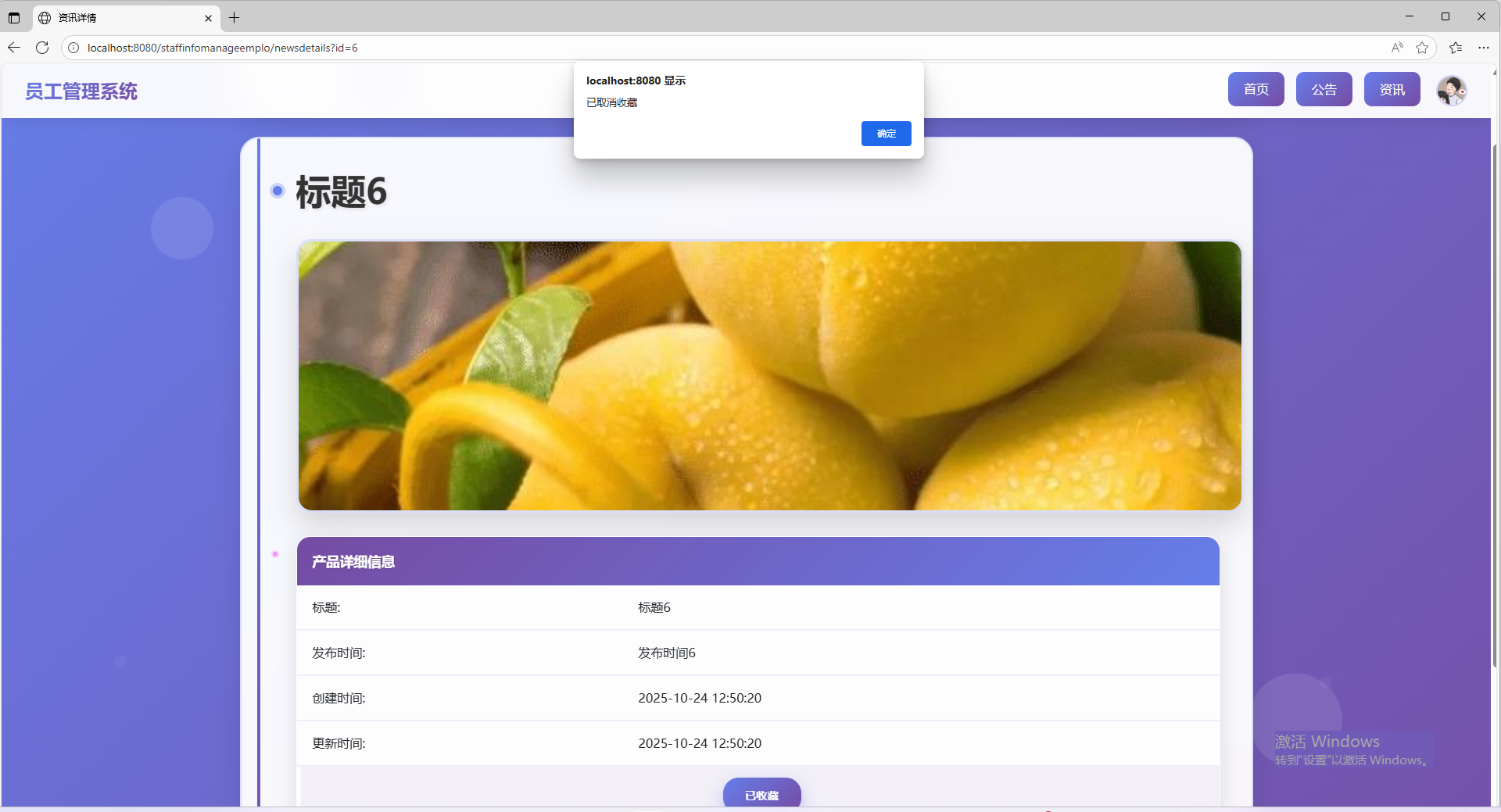View site information icon in address bar

point(73,48)
